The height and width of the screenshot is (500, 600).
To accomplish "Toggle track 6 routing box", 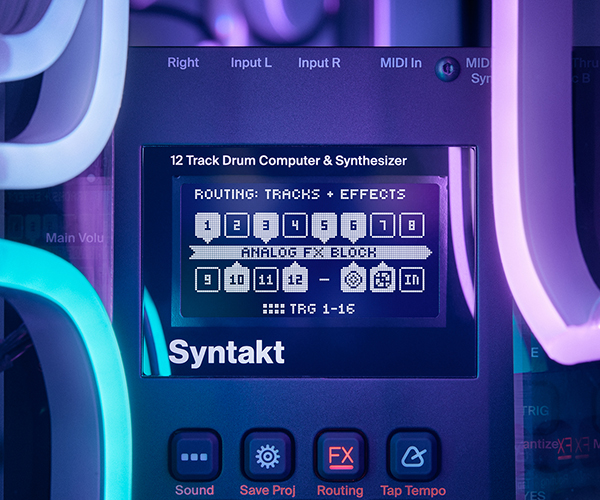I will (x=353, y=227).
